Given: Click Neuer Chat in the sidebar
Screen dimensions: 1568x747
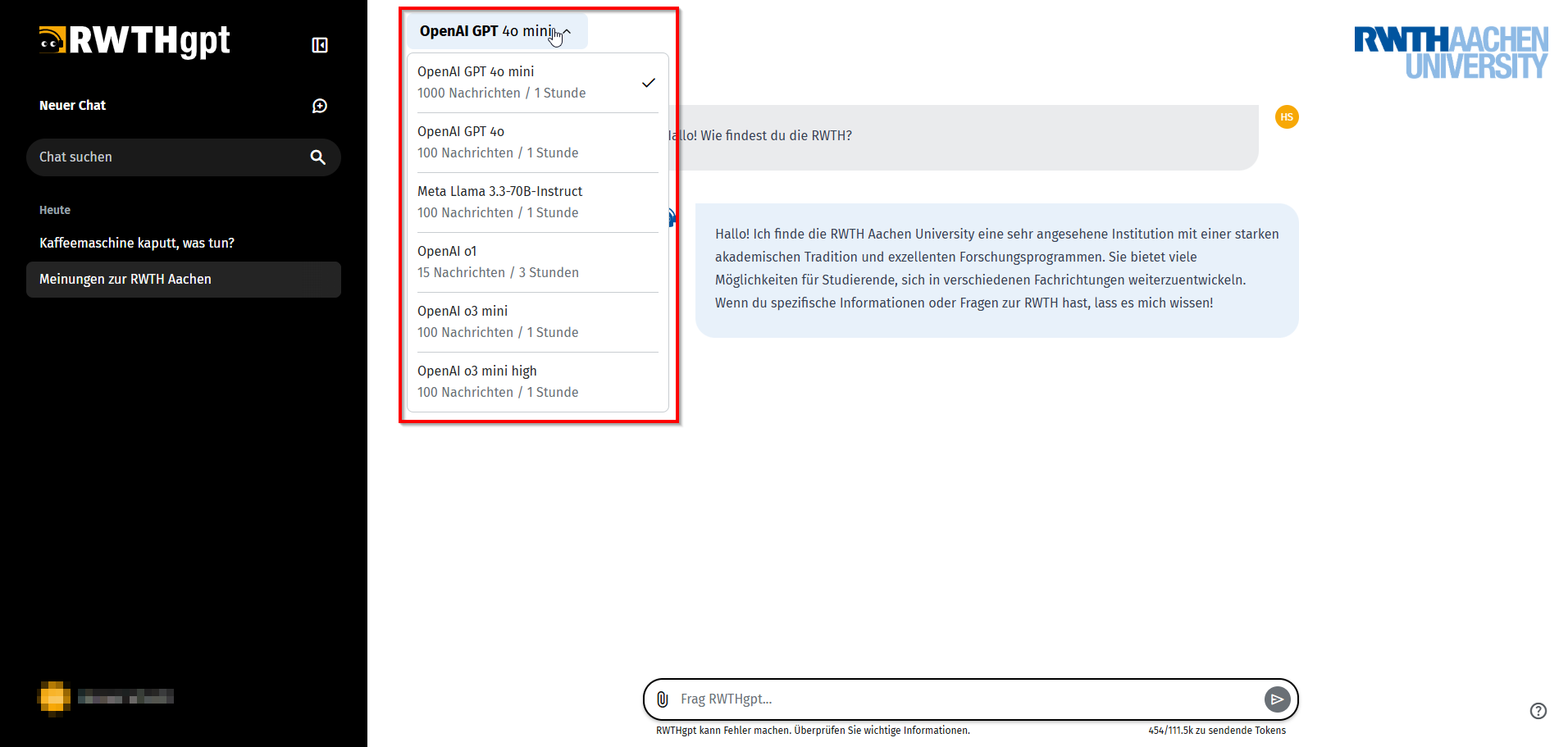Looking at the screenshot, I should (72, 105).
